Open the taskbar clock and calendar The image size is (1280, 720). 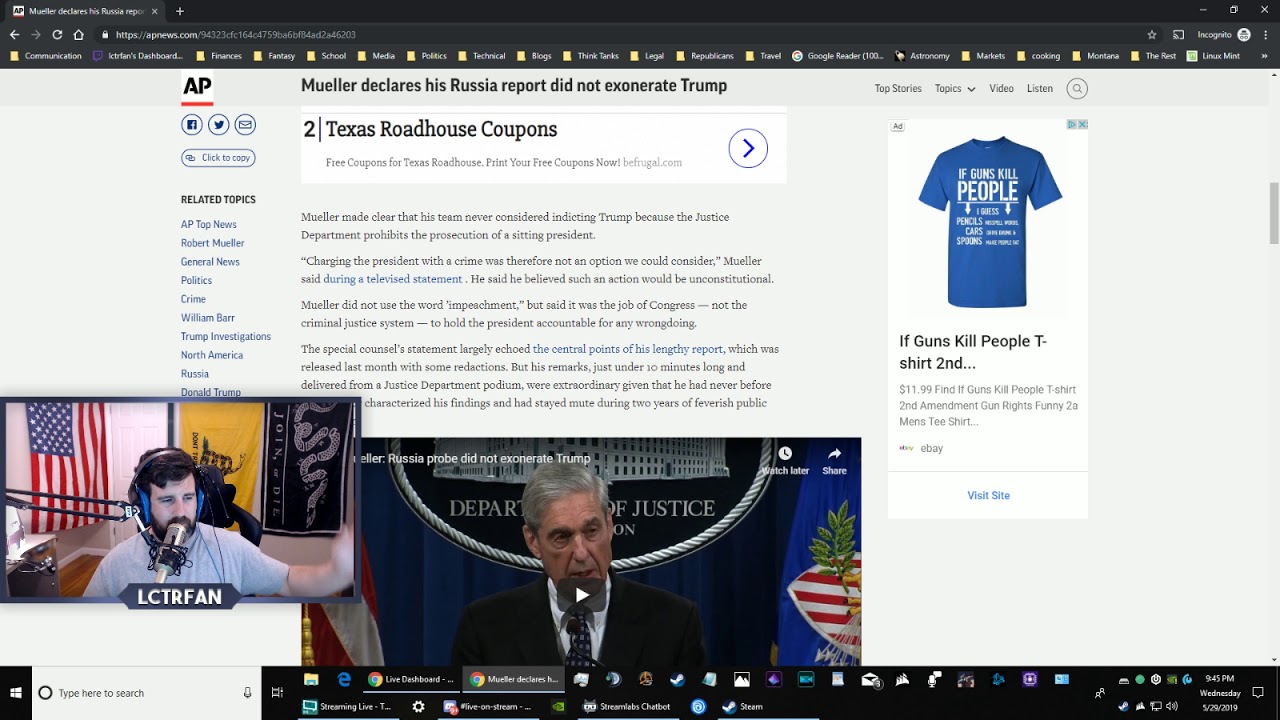point(1220,693)
